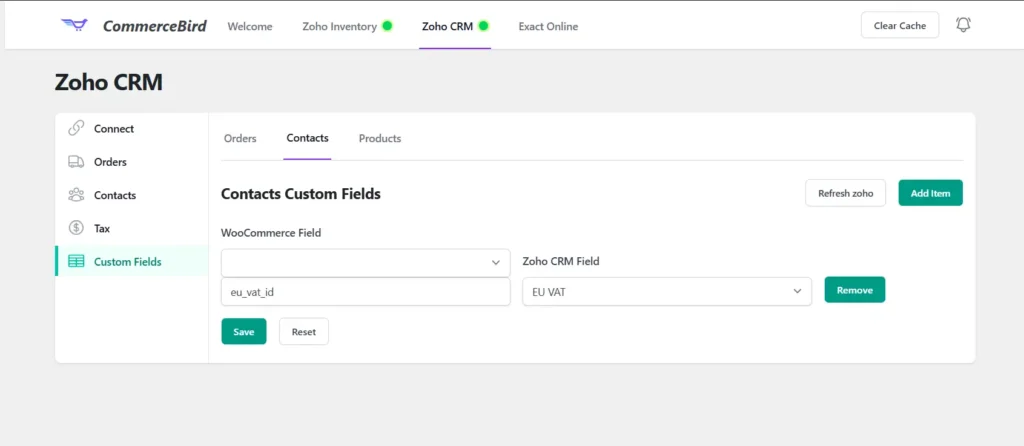
Task: Click the green status dot beside Zoho Inventory
Action: coord(387,26)
